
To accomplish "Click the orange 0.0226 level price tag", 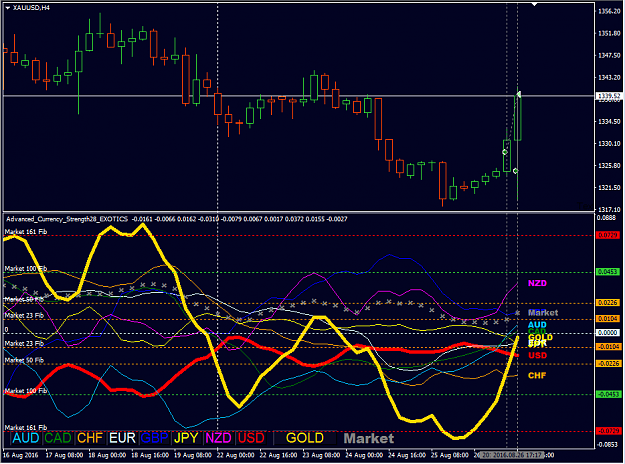I will tap(608, 303).
